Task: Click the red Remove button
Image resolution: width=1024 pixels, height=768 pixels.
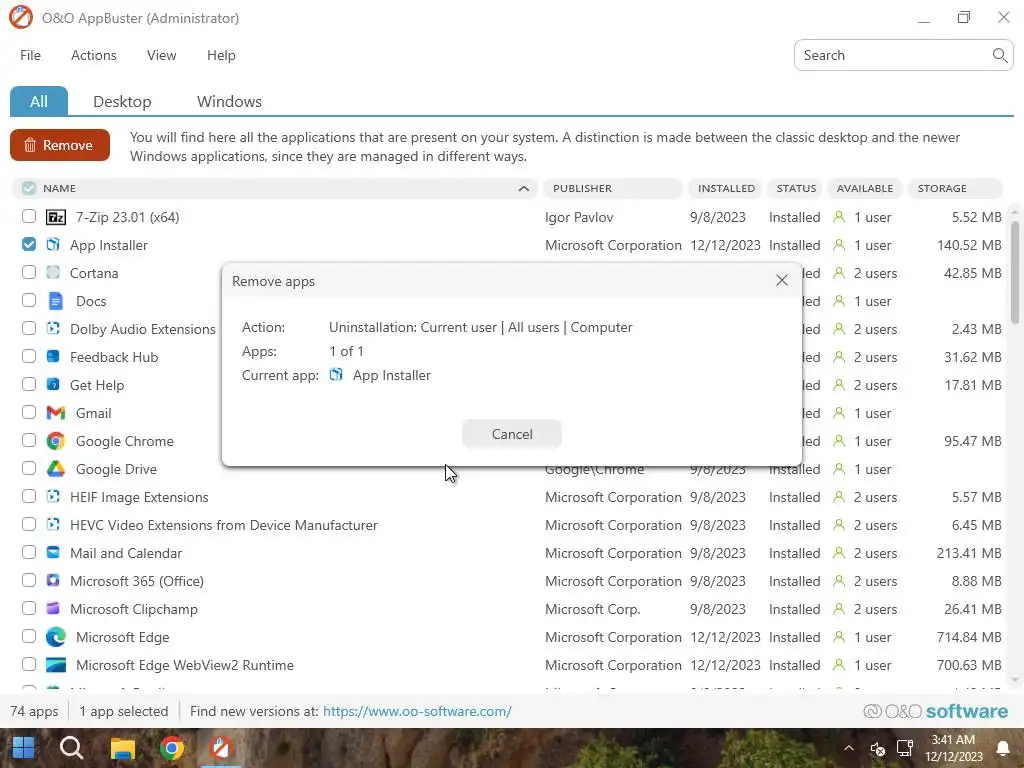Action: click(59, 145)
